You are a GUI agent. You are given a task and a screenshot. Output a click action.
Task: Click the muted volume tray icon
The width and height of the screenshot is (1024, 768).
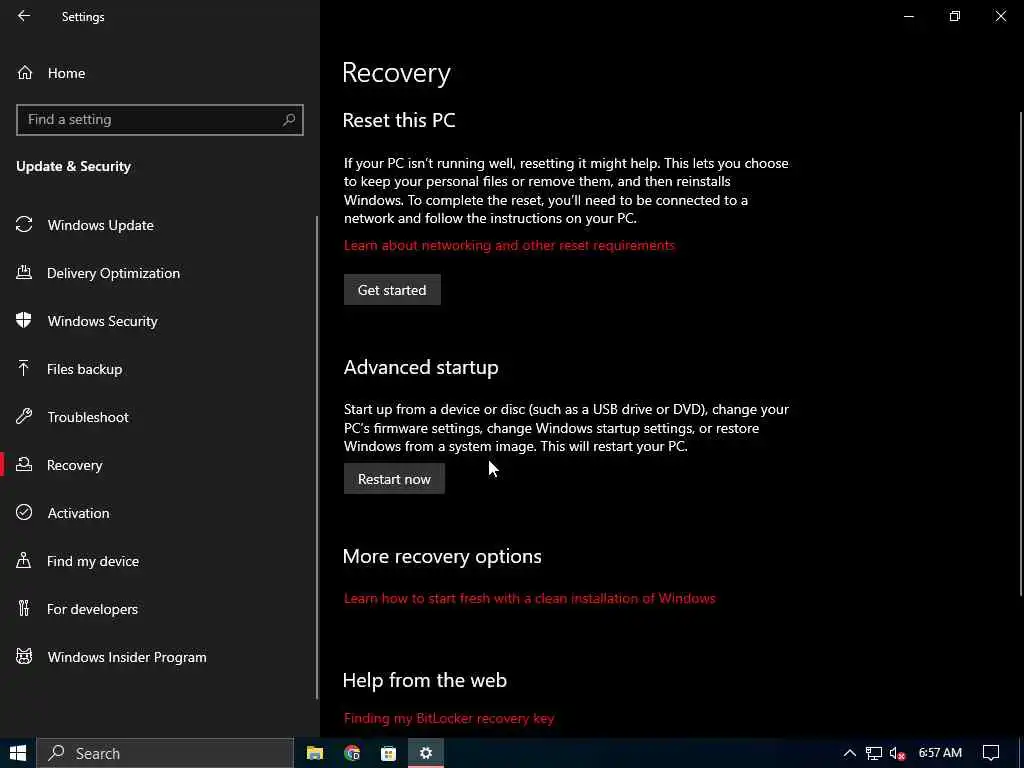(x=898, y=754)
